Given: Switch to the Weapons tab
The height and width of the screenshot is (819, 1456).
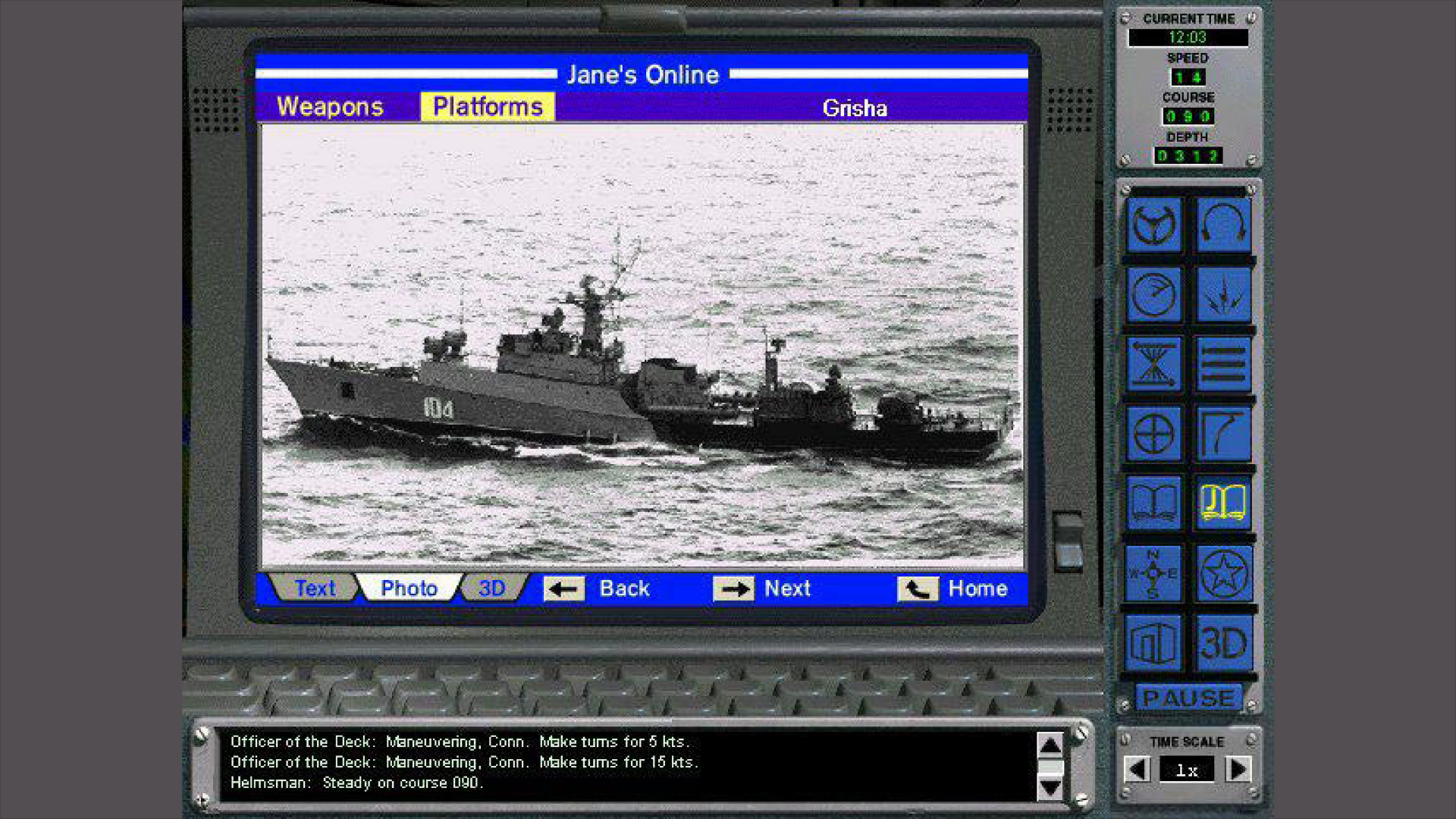Looking at the screenshot, I should pos(330,107).
